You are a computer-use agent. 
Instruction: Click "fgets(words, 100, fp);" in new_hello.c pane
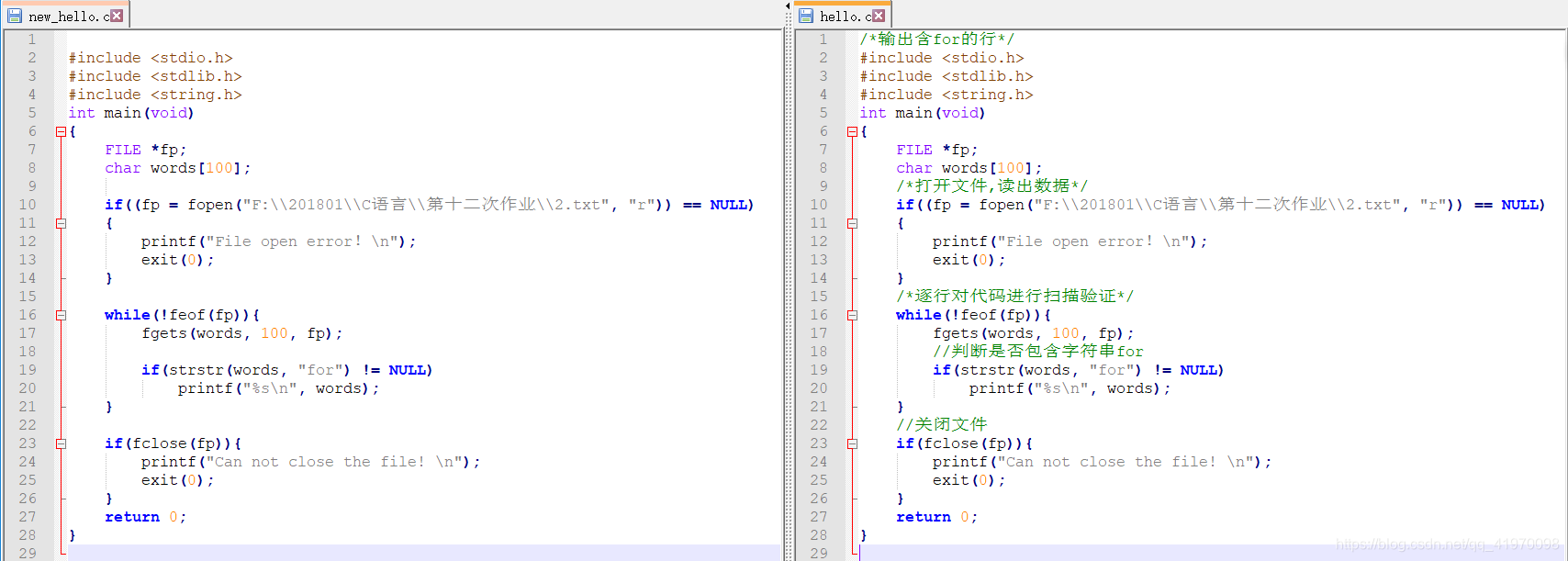pyautogui.click(x=241, y=333)
